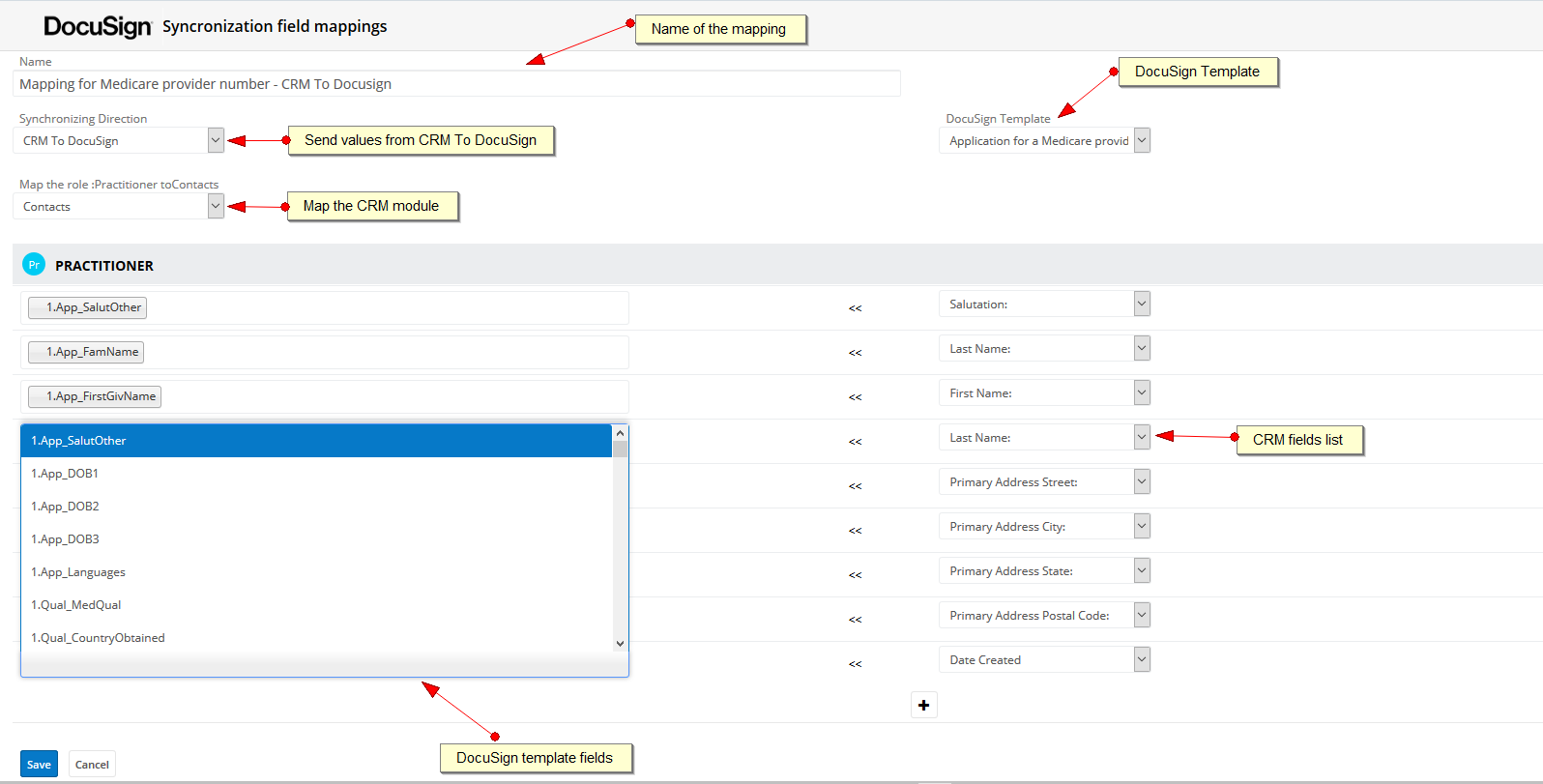The height and width of the screenshot is (784, 1543).
Task: Save the field mapping
Action: click(x=39, y=764)
